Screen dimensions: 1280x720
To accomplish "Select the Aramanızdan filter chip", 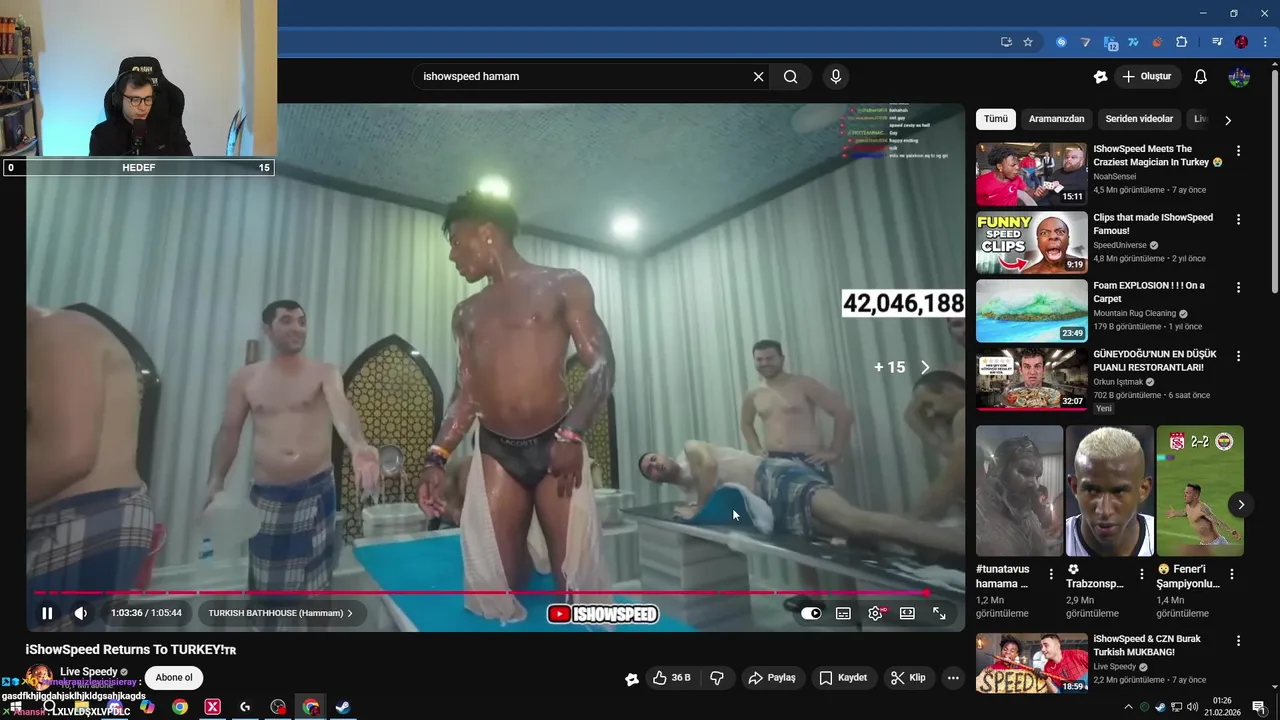I will [x=1057, y=119].
